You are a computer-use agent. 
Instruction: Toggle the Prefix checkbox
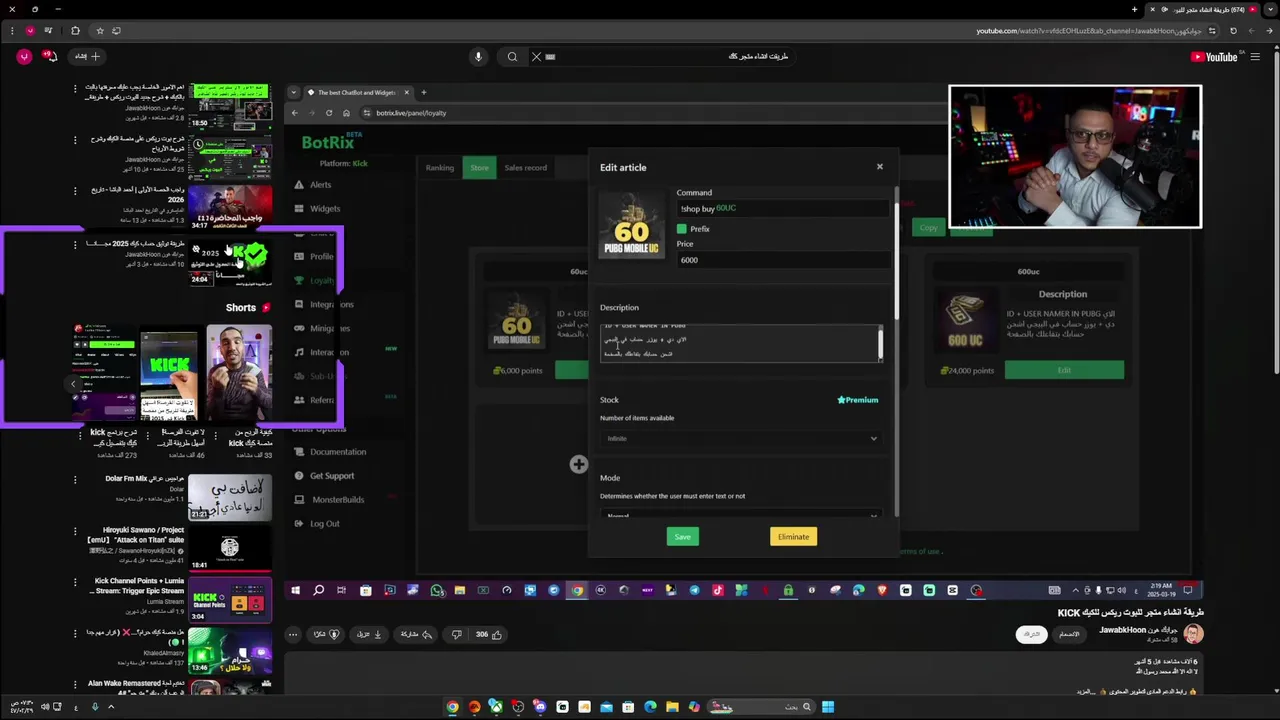click(682, 229)
